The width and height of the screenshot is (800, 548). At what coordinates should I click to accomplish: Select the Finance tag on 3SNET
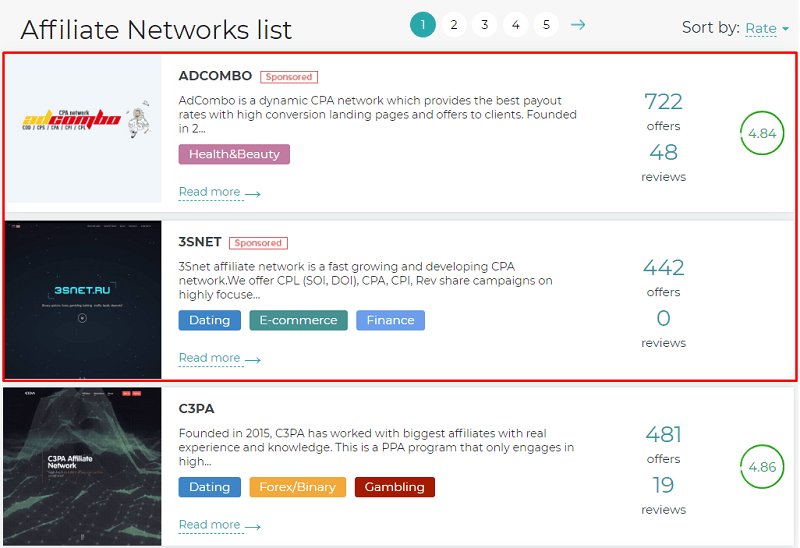[x=390, y=320]
